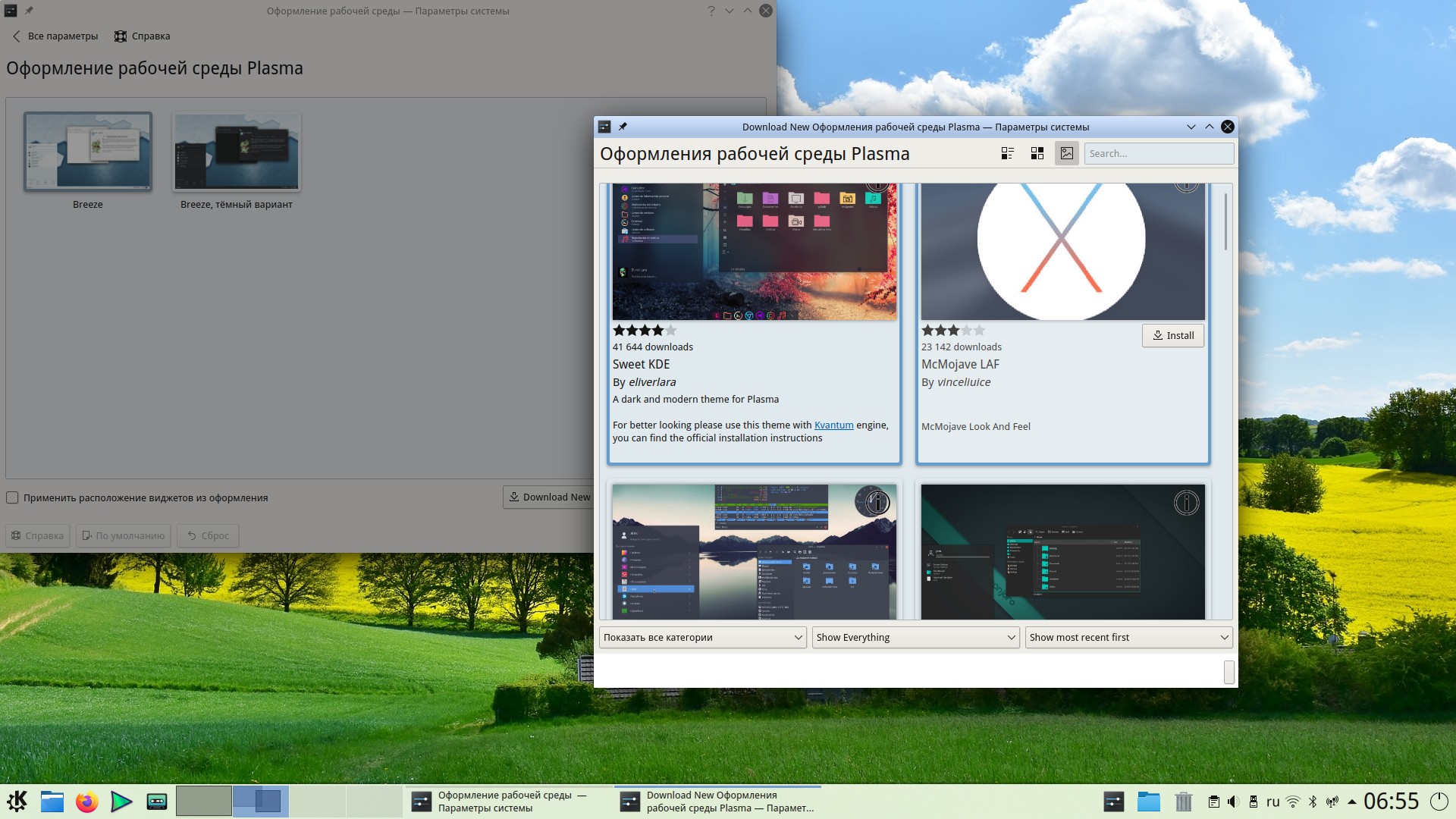Open the trash bin in the panel
Viewport: 1456px width, 819px height.
click(1183, 802)
